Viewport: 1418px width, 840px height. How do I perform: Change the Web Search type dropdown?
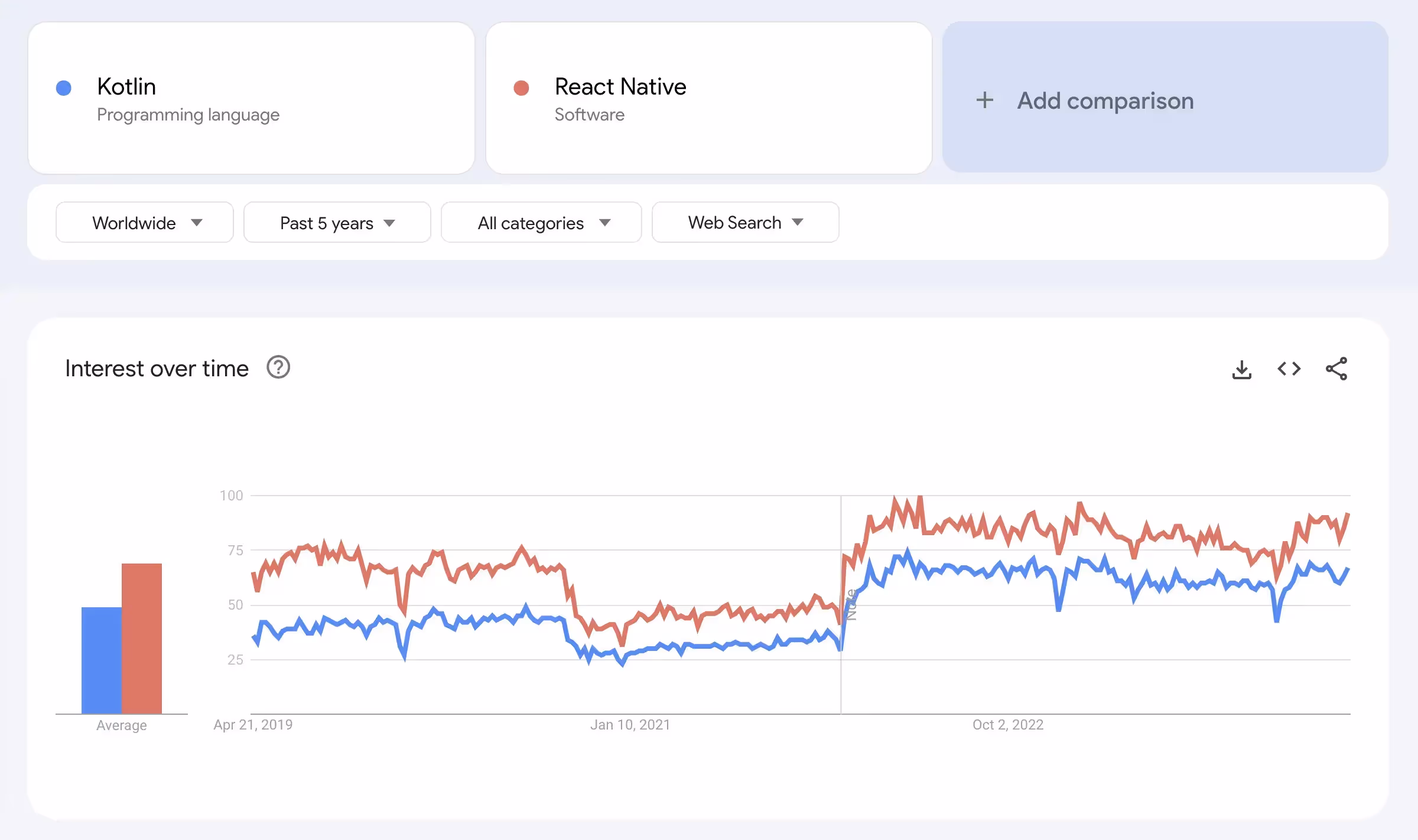coord(745,223)
